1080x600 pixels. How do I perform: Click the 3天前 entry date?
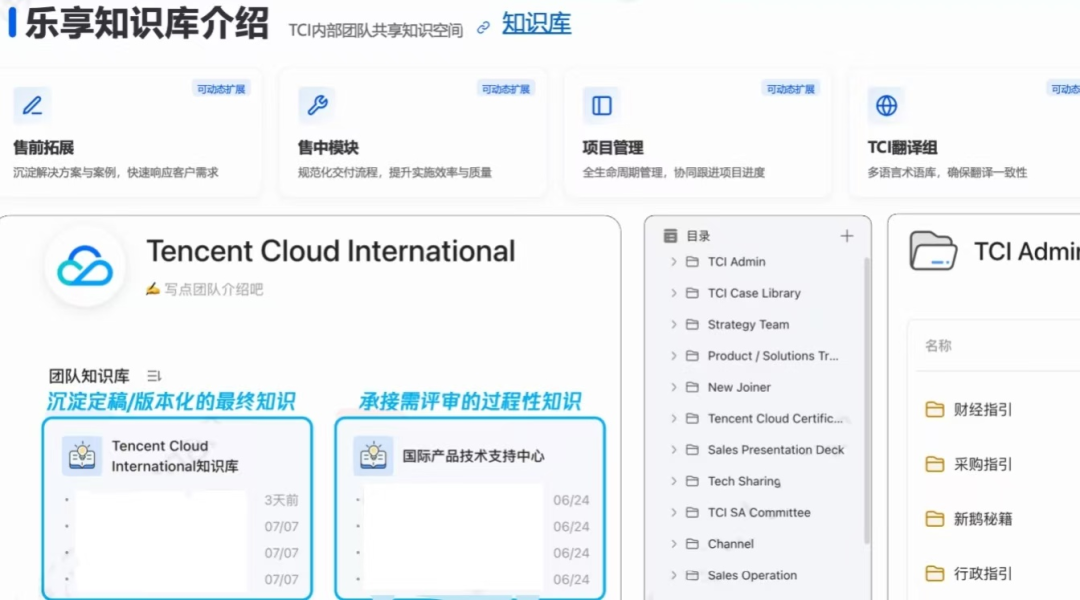coord(281,500)
